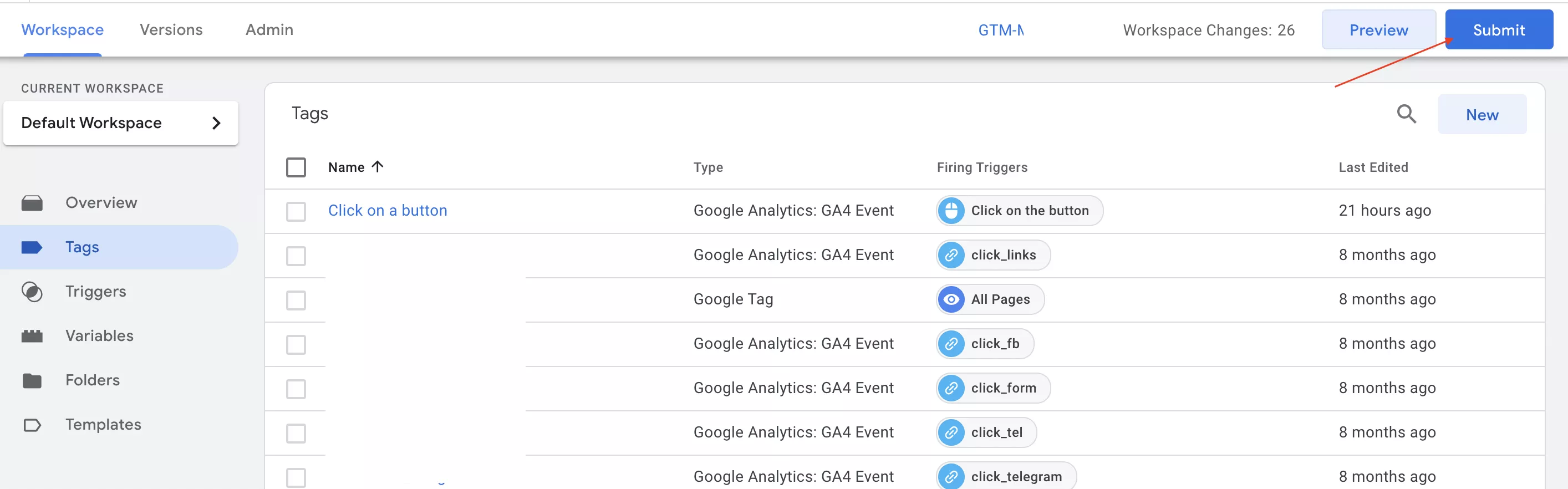Check the box for click_form row

[296, 390]
